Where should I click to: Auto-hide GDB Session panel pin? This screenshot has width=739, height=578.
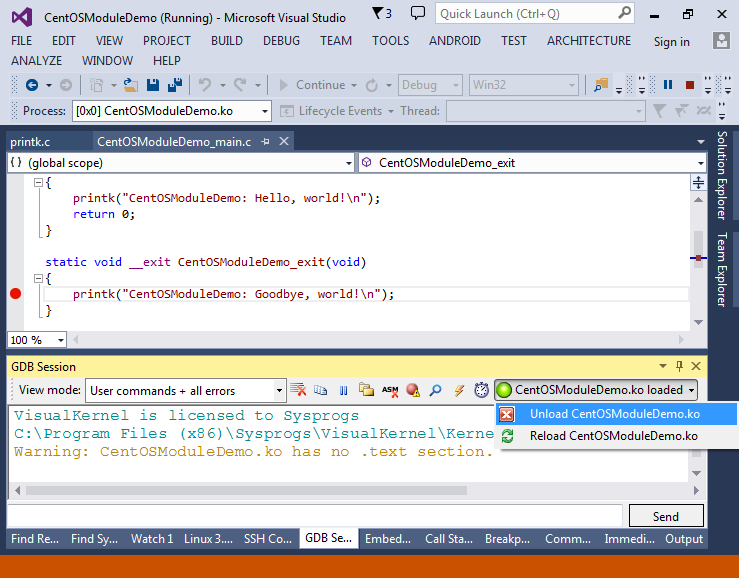(679, 366)
